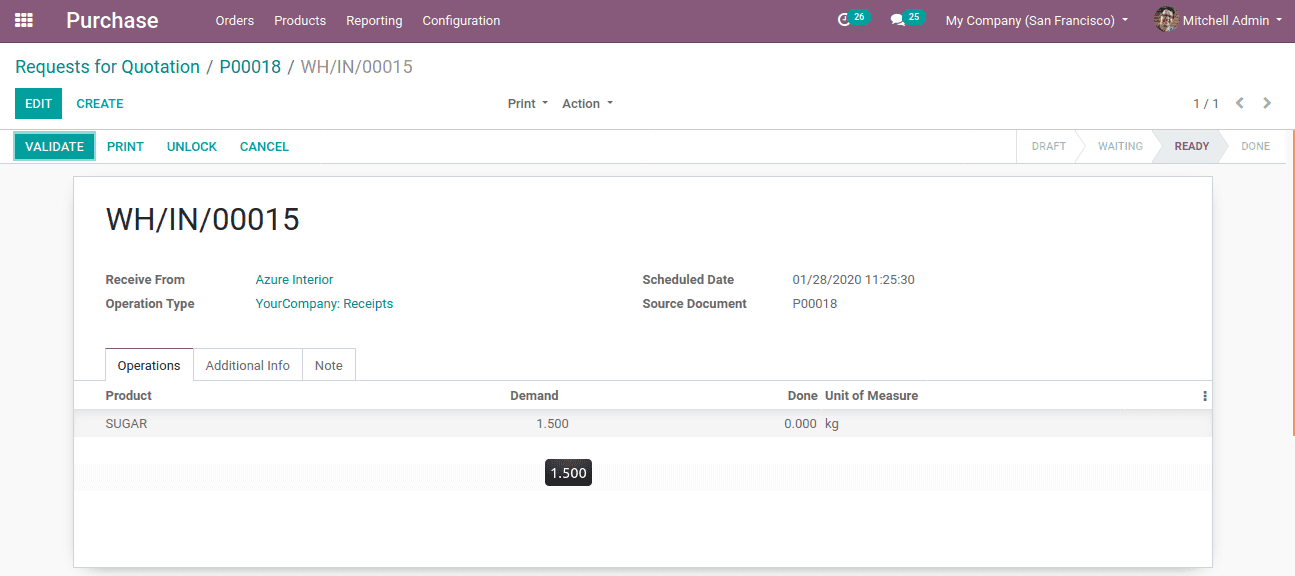Validate the receipt WH/IN/00015
Screen dimensions: 1295x576
54,147
